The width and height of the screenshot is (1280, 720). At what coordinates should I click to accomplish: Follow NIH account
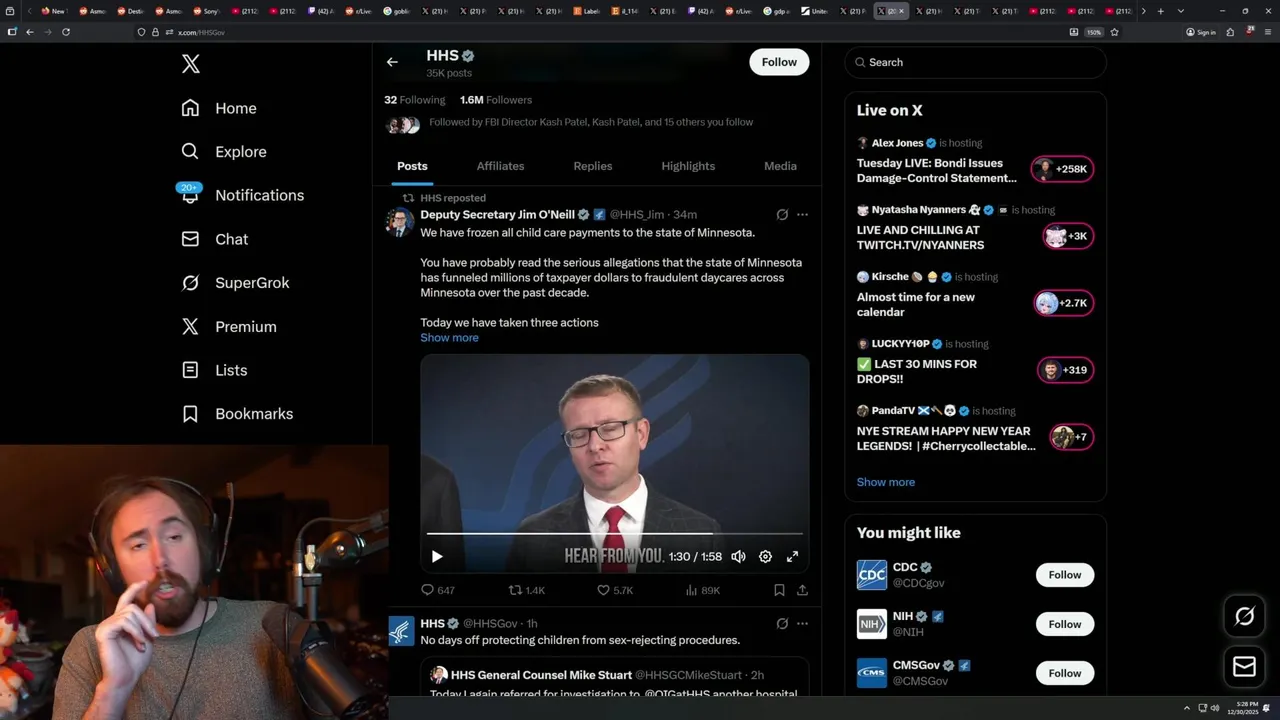pyautogui.click(x=1065, y=624)
